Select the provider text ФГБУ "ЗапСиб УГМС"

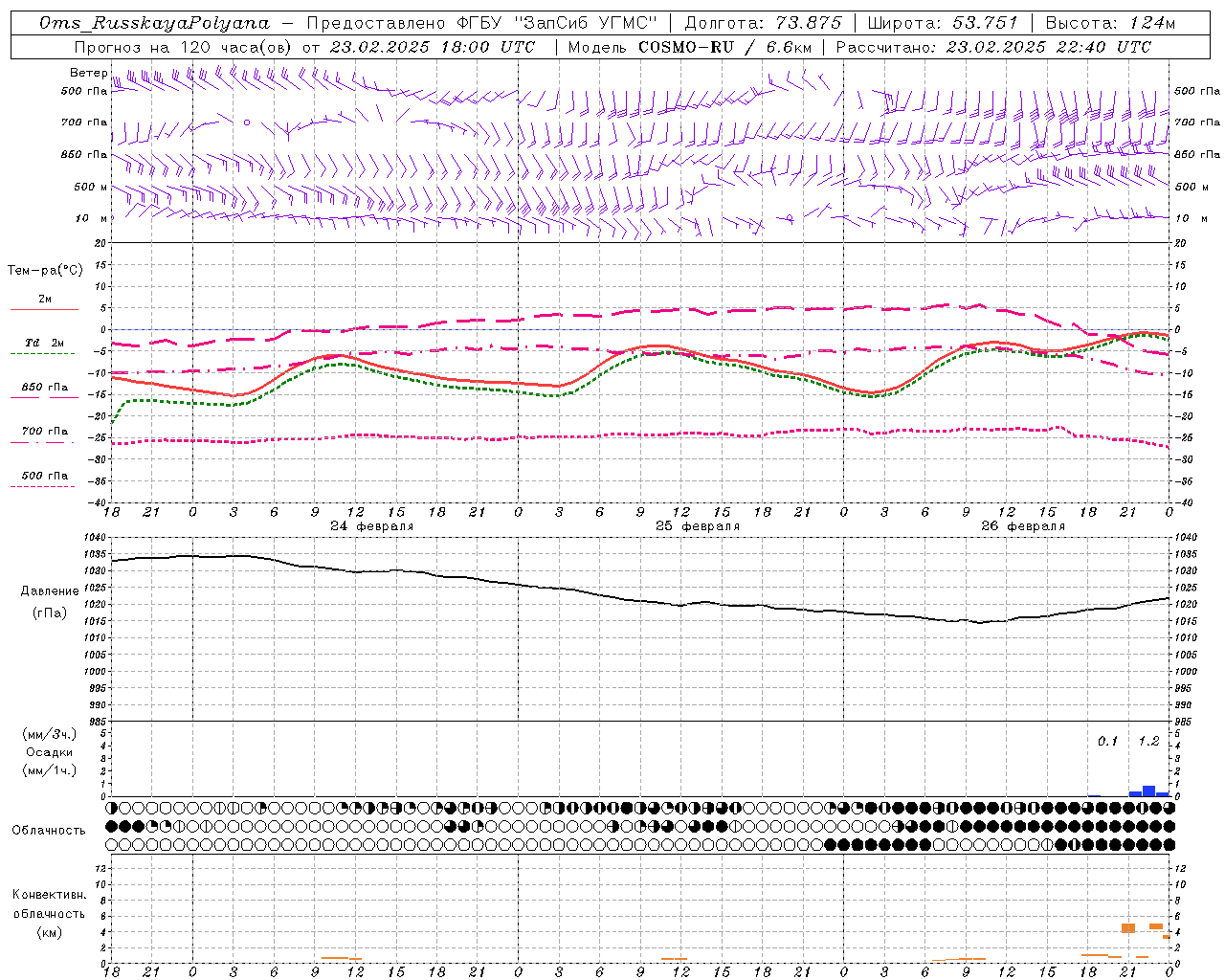556,23
